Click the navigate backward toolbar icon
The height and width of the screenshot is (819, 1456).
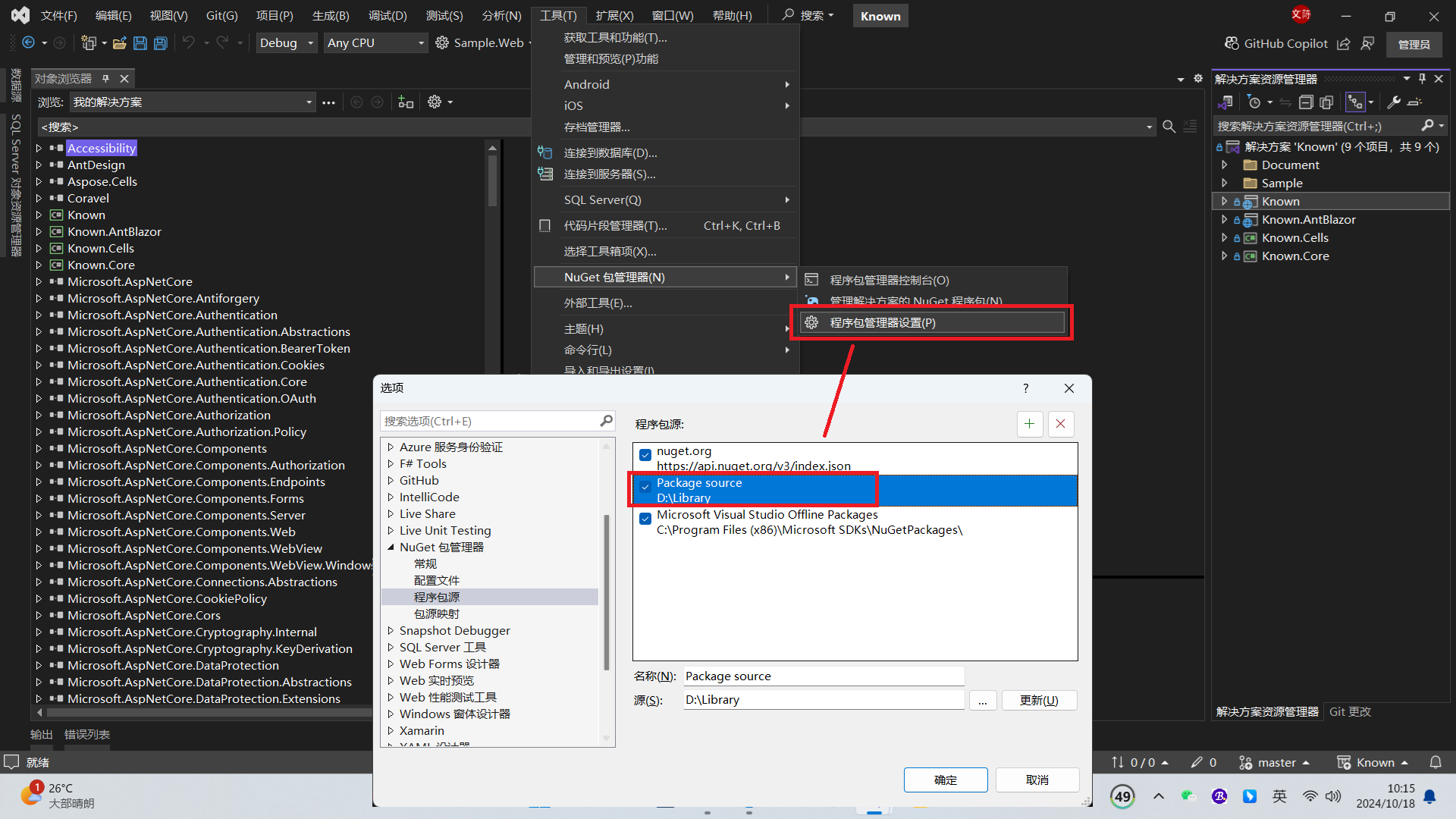coord(28,43)
